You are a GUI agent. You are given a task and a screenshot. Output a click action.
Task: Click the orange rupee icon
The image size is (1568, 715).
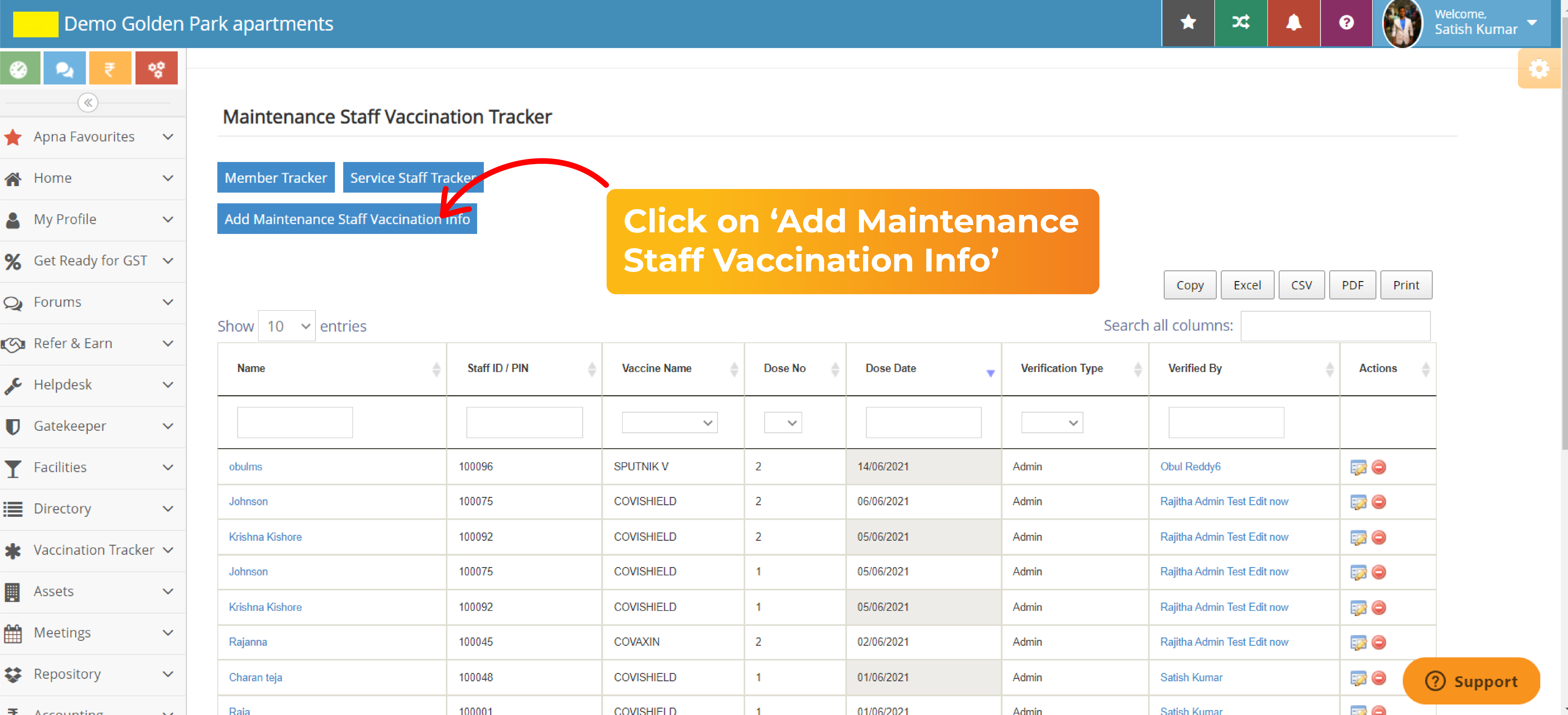[110, 68]
